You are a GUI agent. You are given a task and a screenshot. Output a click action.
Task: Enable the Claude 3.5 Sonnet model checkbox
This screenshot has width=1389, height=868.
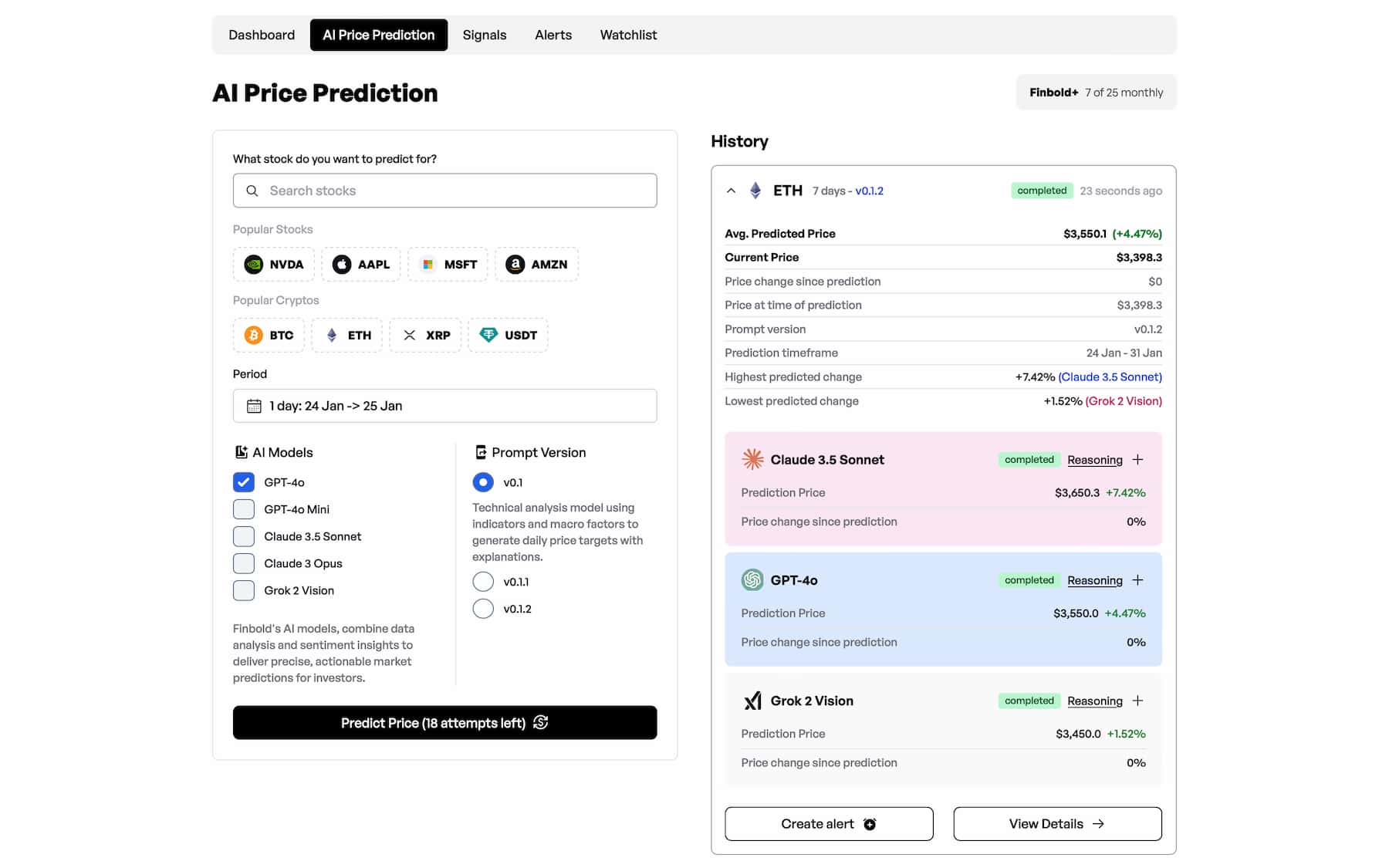click(x=244, y=536)
